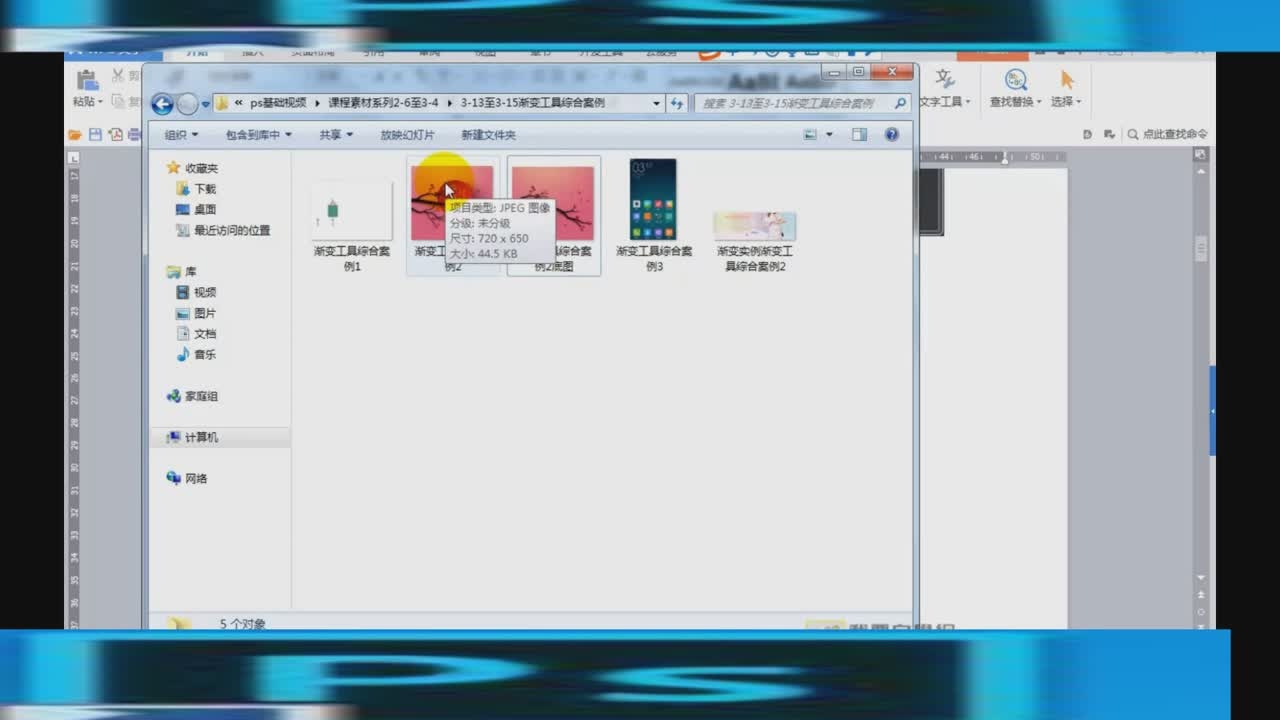The height and width of the screenshot is (720, 1280).
Task: Click 放映幻灯片 button
Action: (x=407, y=135)
